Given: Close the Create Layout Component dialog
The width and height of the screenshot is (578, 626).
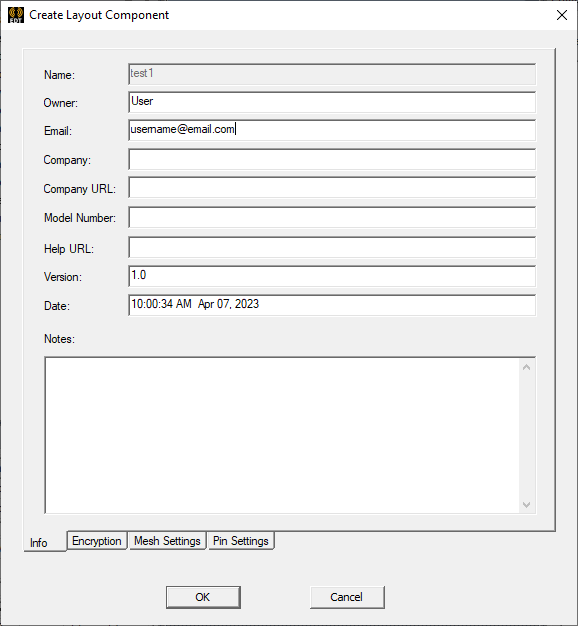Looking at the screenshot, I should point(562,15).
